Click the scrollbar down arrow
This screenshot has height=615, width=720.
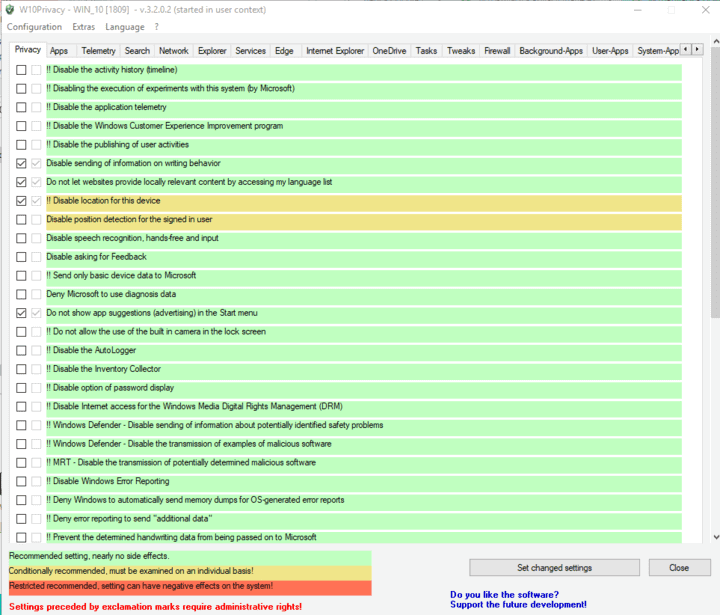point(715,537)
